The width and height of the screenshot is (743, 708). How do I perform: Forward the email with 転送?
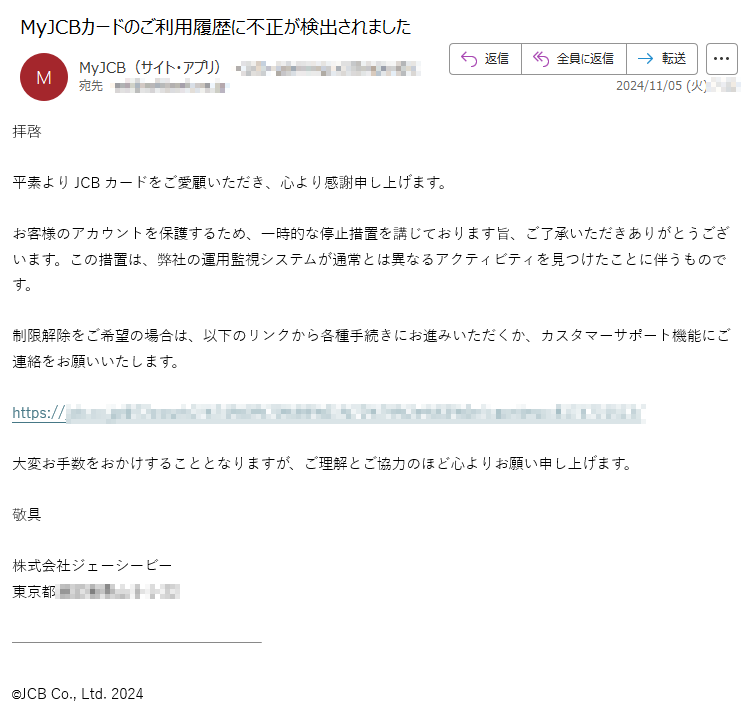point(674,59)
